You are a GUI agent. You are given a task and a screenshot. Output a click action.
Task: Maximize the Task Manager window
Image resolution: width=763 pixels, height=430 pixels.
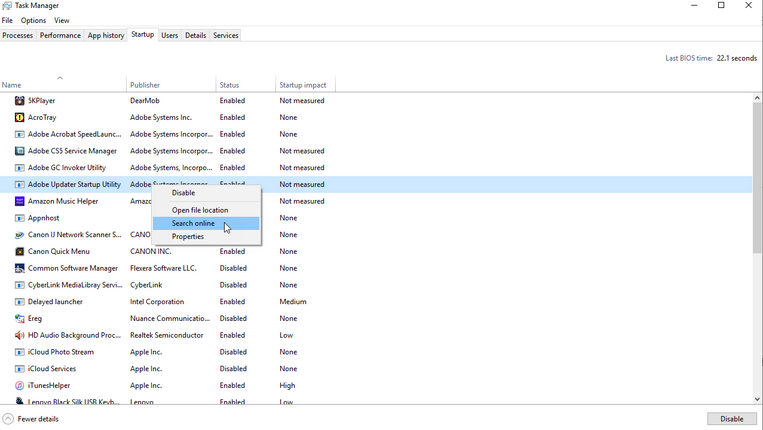pyautogui.click(x=721, y=5)
